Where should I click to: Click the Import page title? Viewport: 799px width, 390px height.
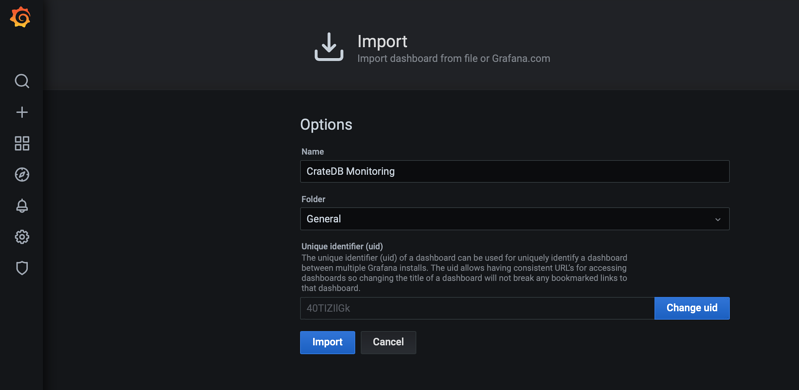pyautogui.click(x=382, y=41)
